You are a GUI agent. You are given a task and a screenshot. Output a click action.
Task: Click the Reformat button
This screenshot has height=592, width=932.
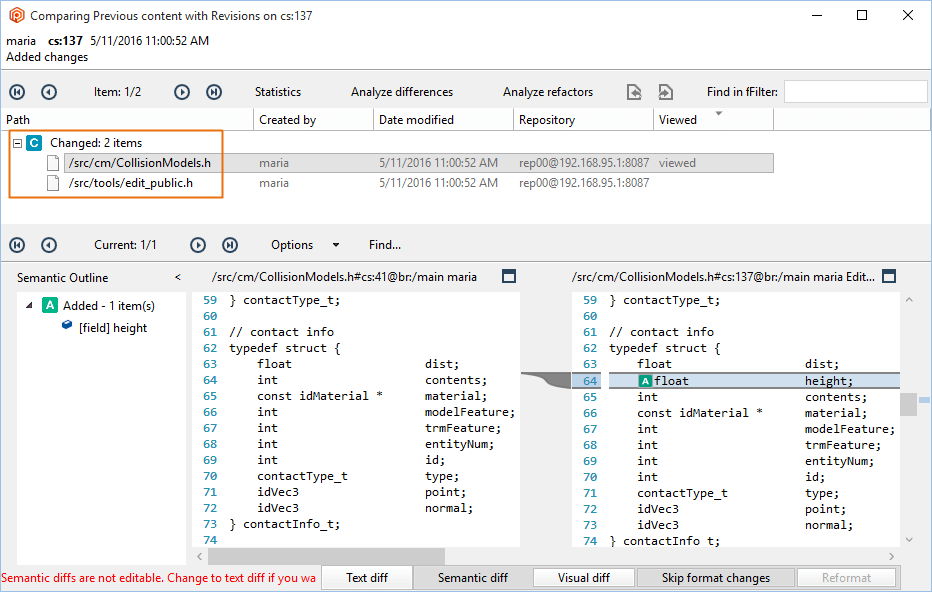coord(846,578)
